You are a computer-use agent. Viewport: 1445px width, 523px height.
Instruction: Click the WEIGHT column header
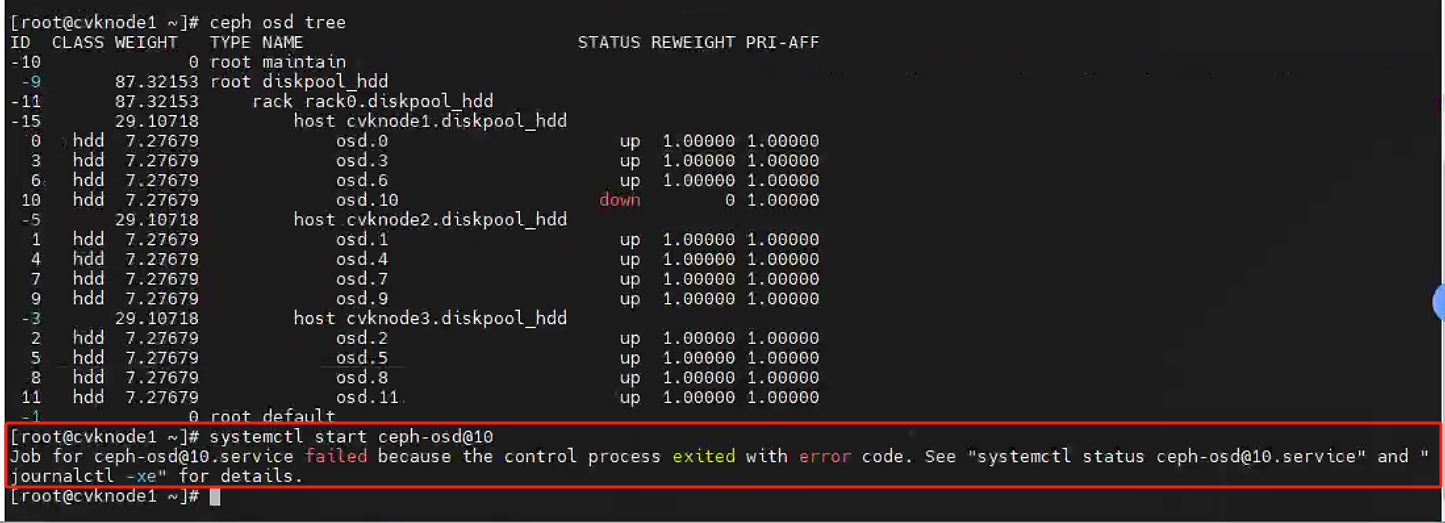(x=146, y=42)
